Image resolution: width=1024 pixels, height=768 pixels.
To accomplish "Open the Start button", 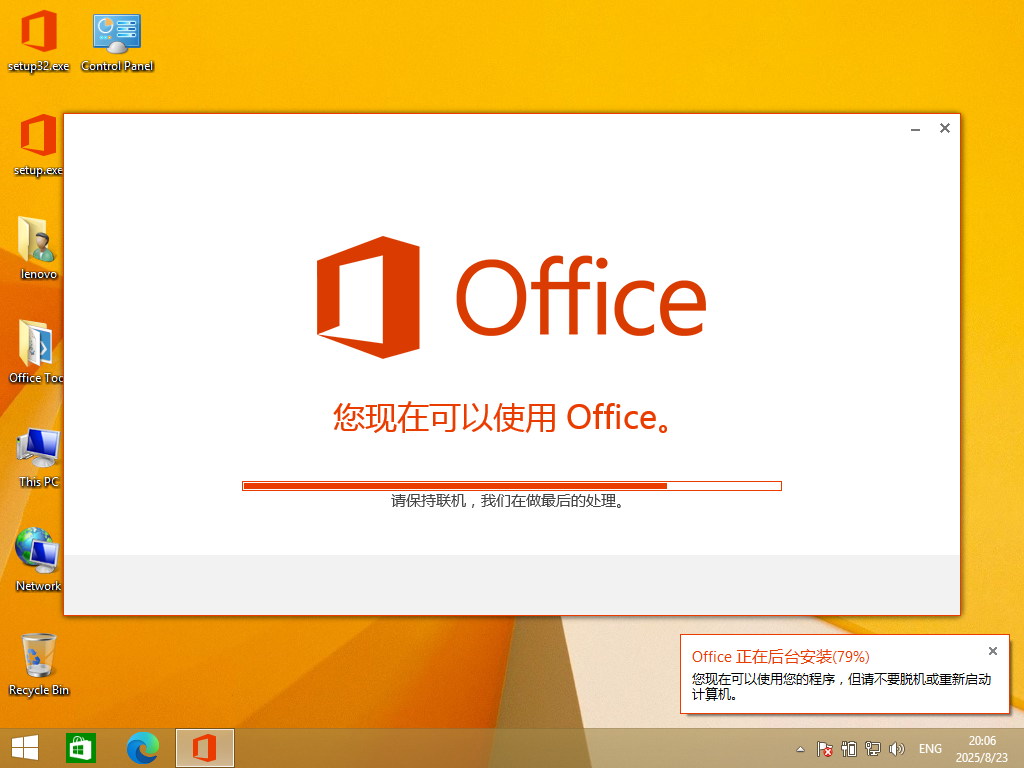I will pyautogui.click(x=25, y=747).
